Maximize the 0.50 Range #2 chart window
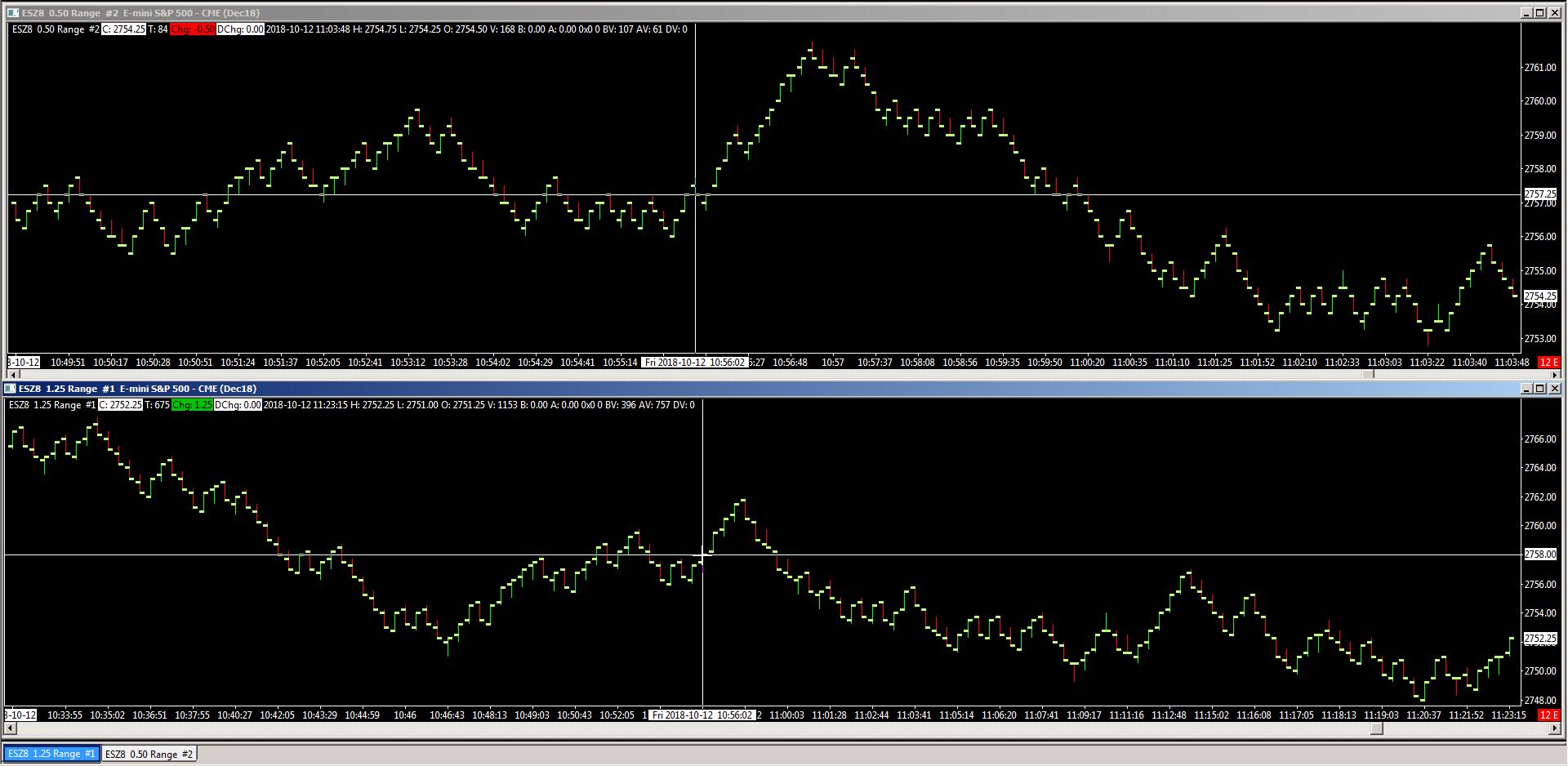 pyautogui.click(x=1539, y=13)
